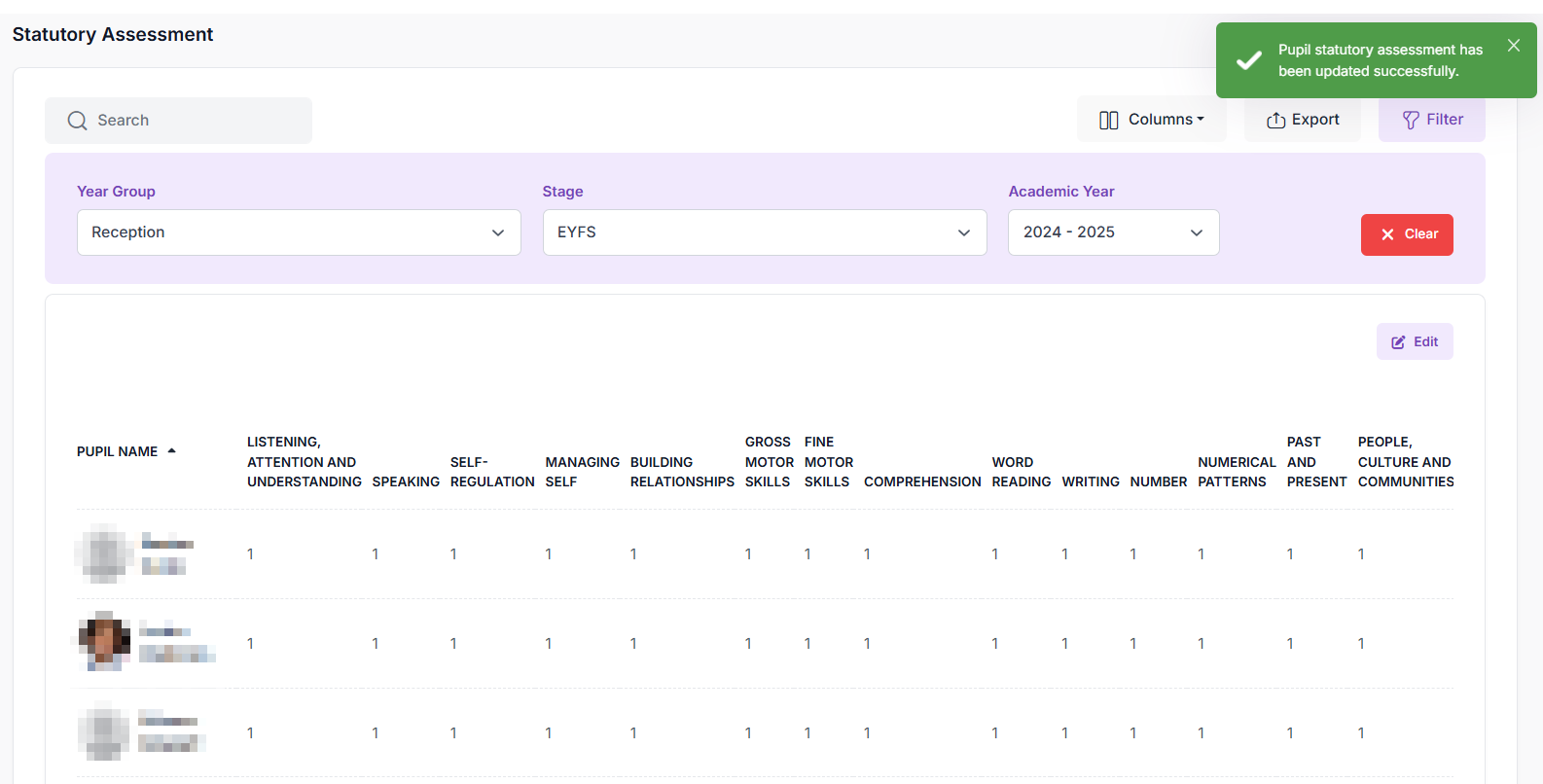Image resolution: width=1543 pixels, height=784 pixels.
Task: Click the green checkmark icon in the notification
Action: tap(1248, 60)
